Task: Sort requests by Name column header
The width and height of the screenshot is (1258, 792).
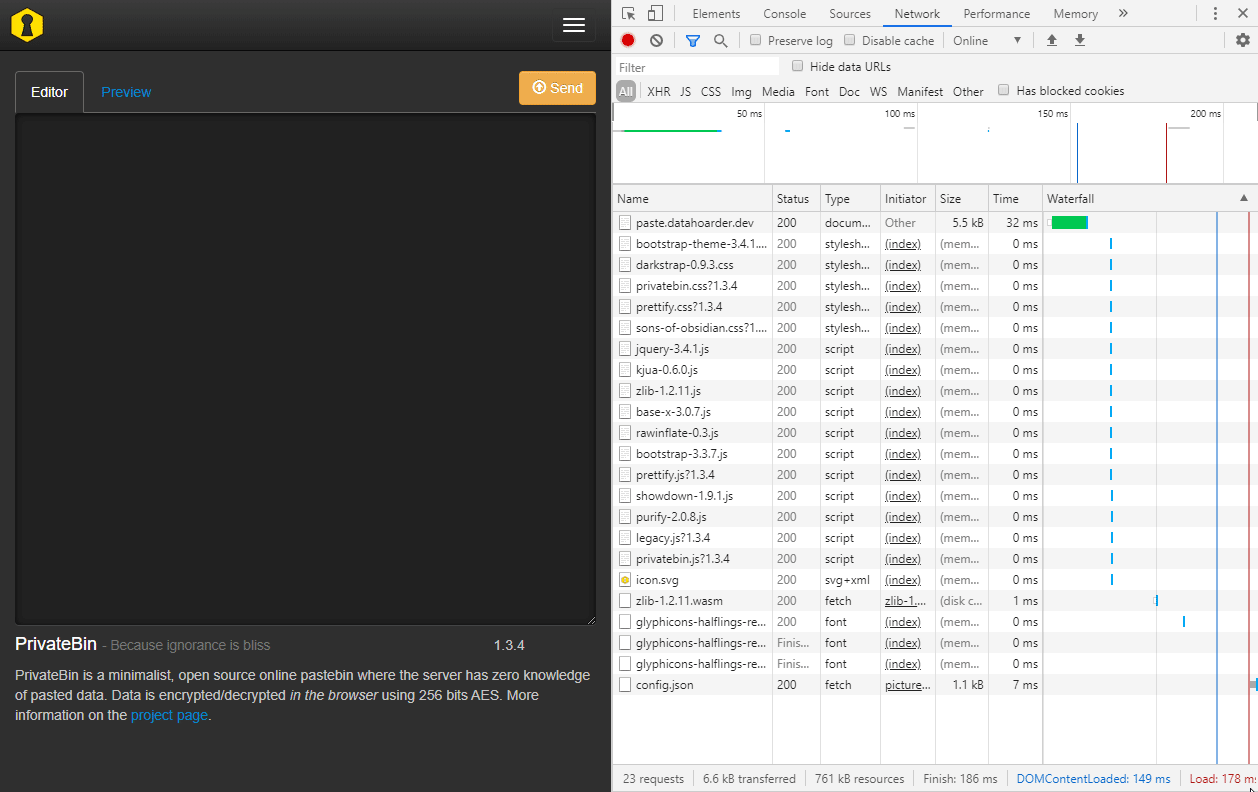Action: pos(692,198)
